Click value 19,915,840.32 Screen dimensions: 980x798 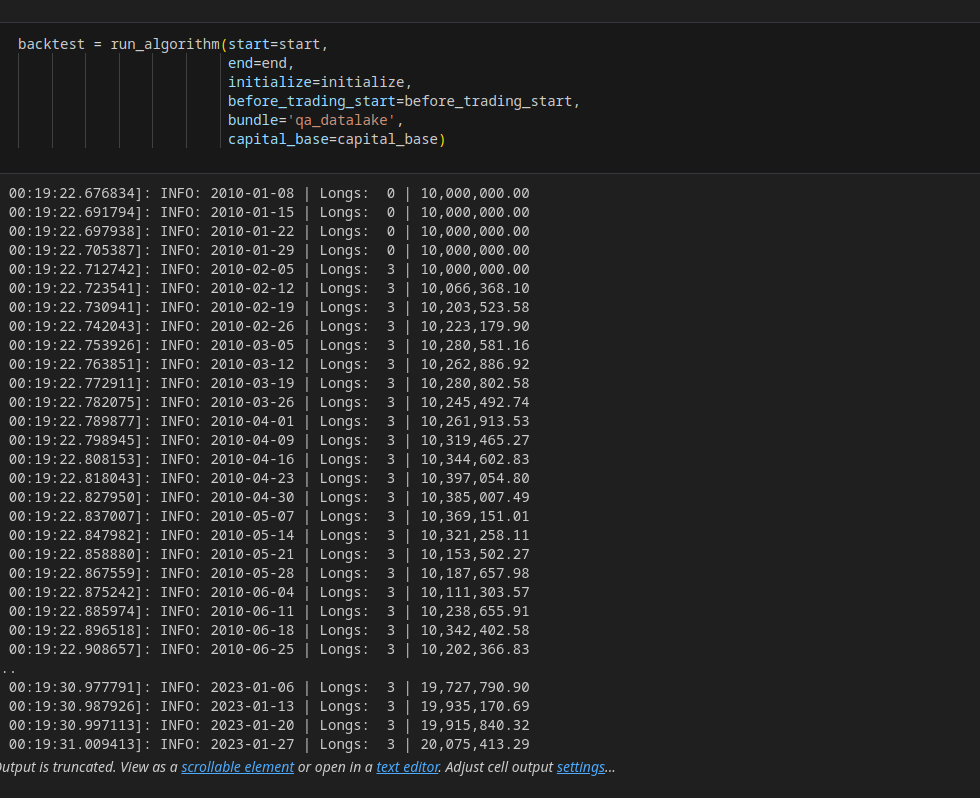[475, 726]
